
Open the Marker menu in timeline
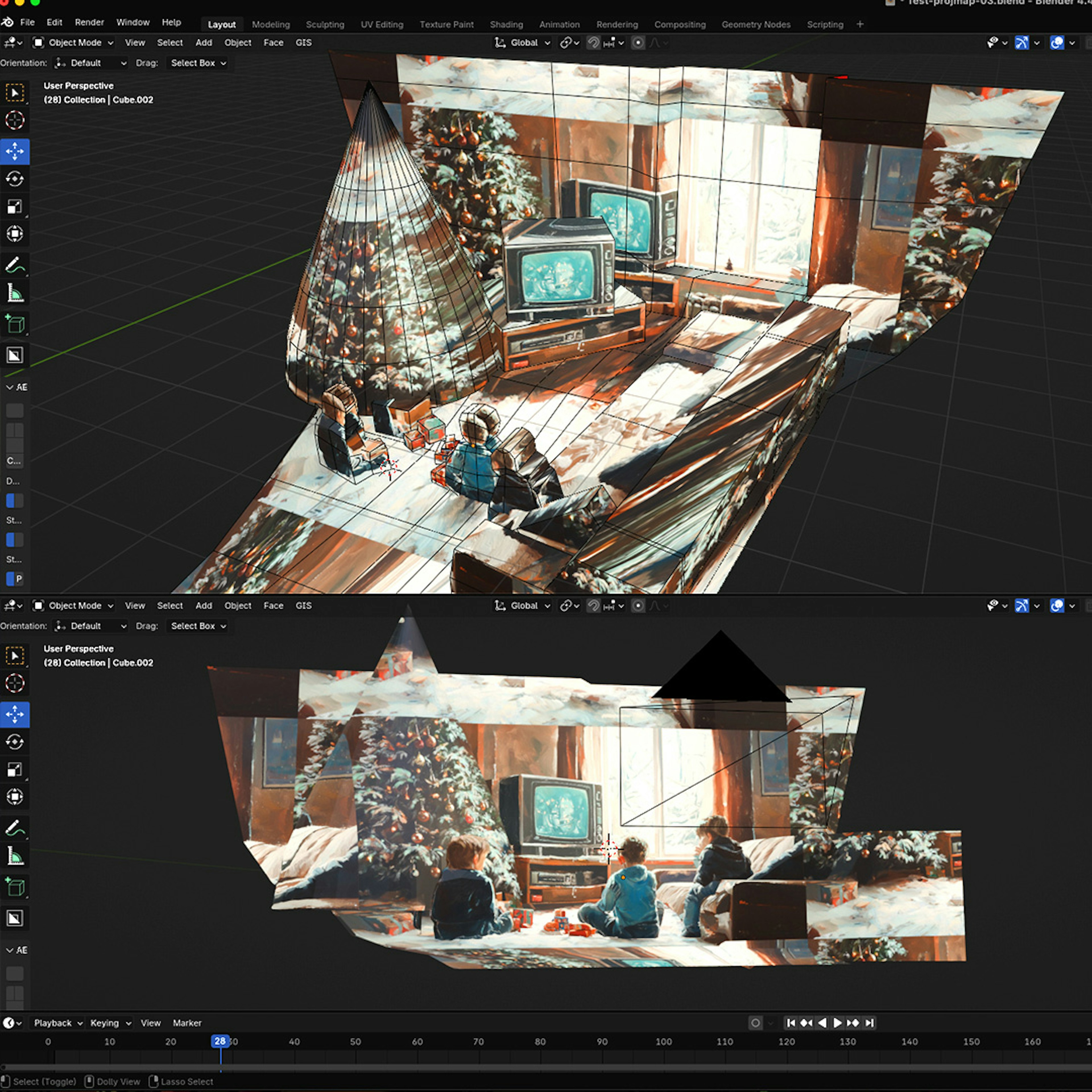tap(187, 1023)
